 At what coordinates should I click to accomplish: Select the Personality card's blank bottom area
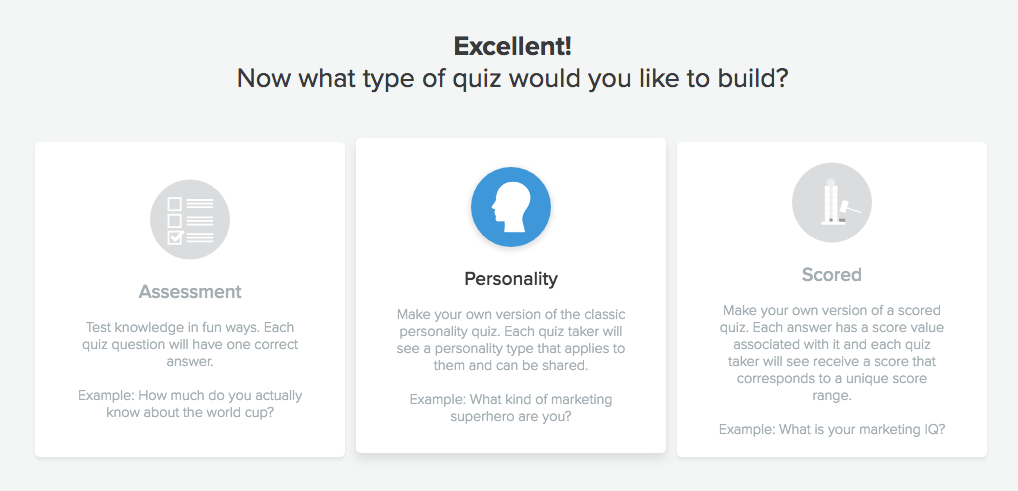[511, 438]
